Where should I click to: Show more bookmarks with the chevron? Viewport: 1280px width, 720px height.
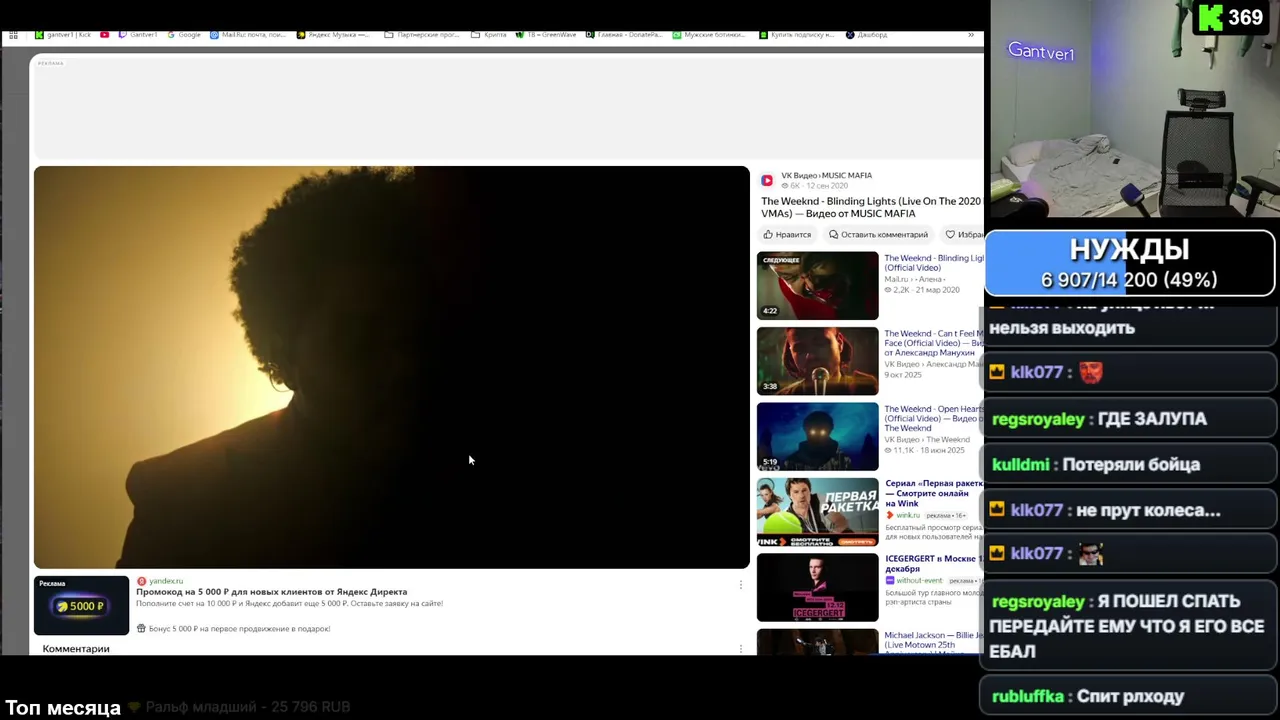tap(970, 35)
